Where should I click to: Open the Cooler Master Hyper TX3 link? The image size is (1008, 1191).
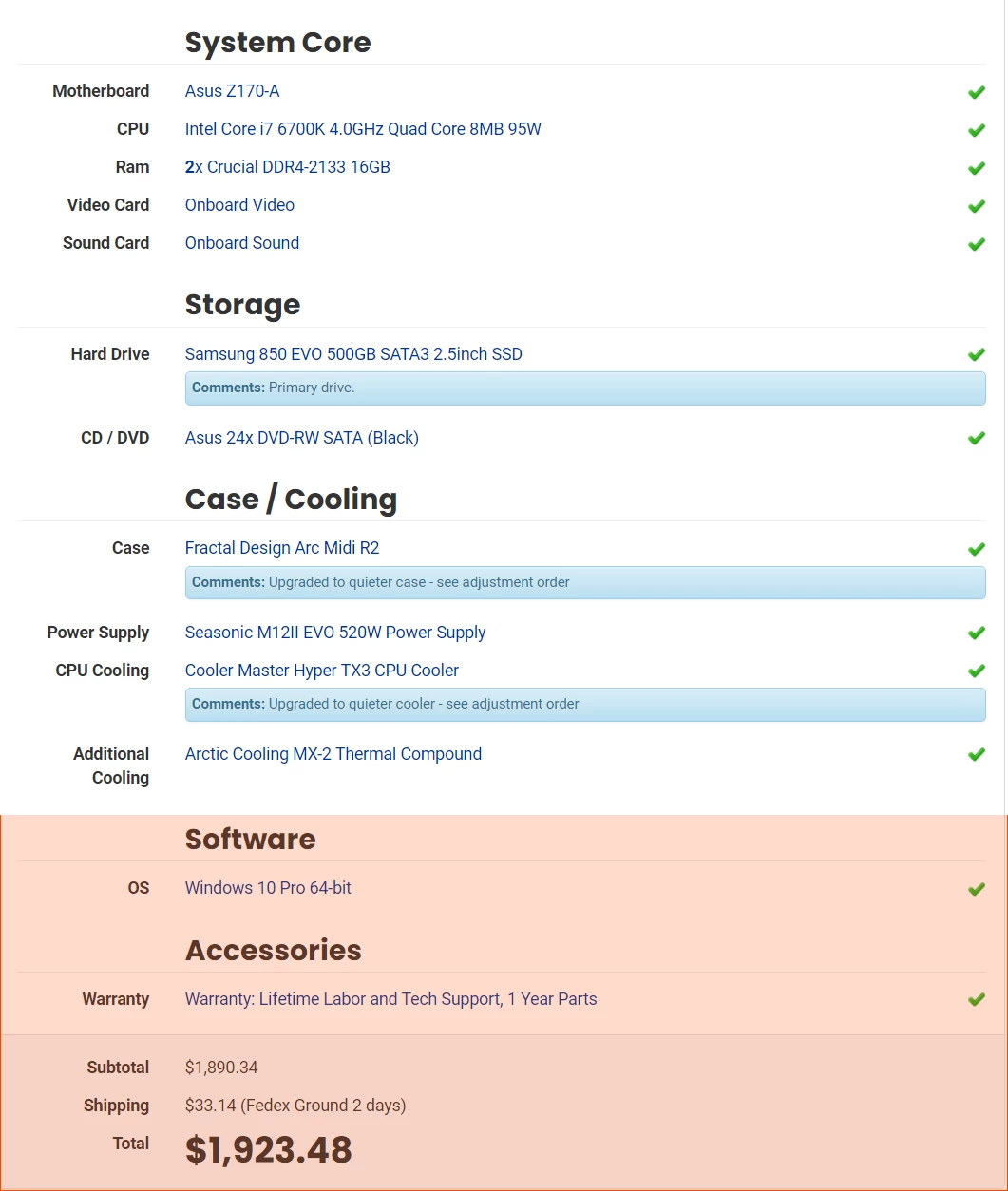pyautogui.click(x=322, y=671)
